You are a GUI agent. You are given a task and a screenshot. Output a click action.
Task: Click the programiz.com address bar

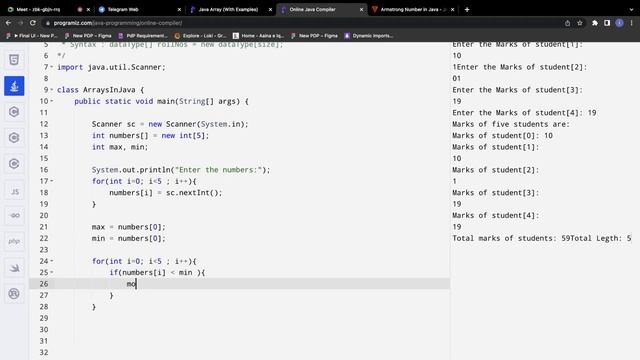click(302, 23)
